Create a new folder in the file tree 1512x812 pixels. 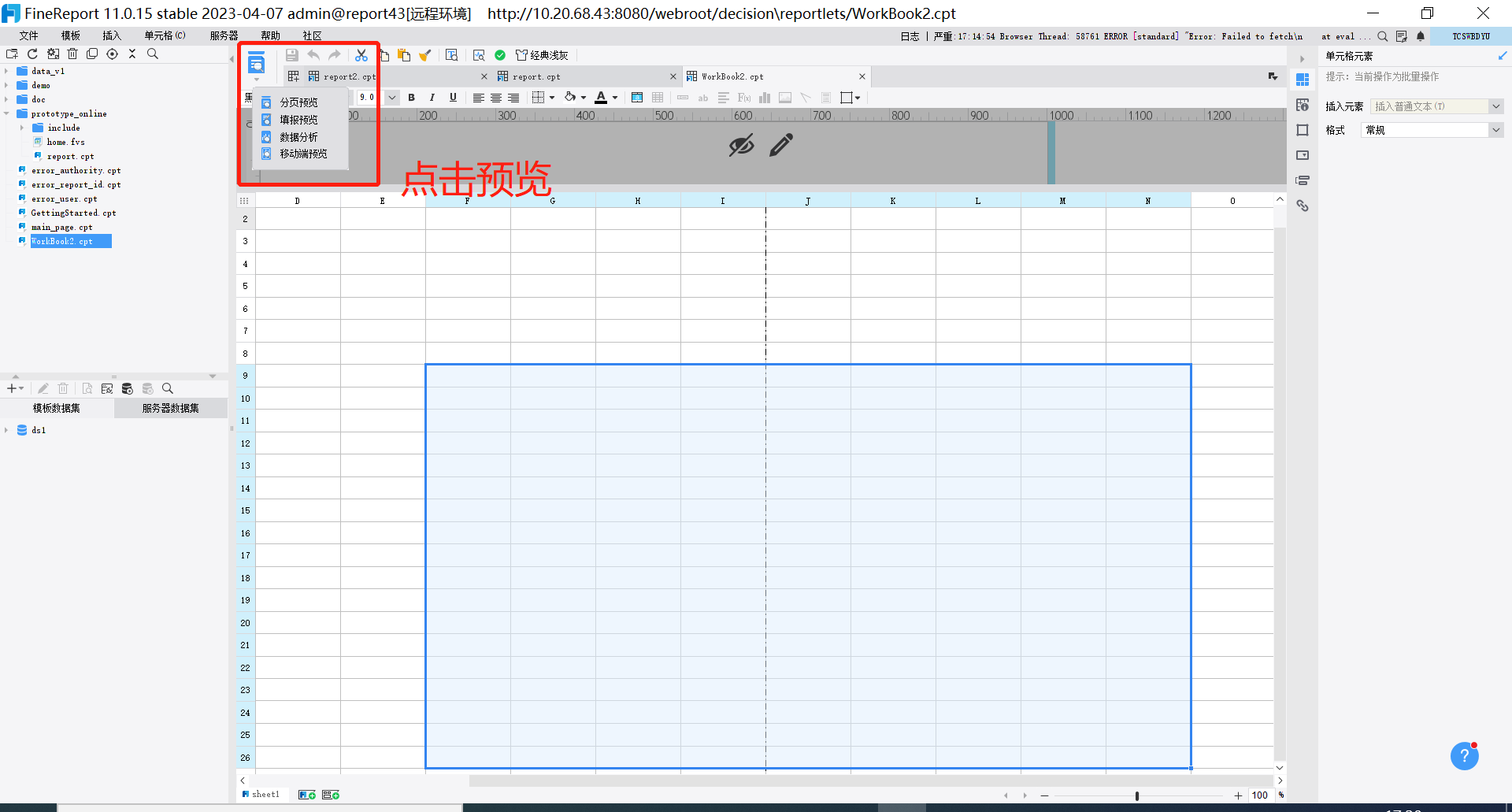[12, 54]
